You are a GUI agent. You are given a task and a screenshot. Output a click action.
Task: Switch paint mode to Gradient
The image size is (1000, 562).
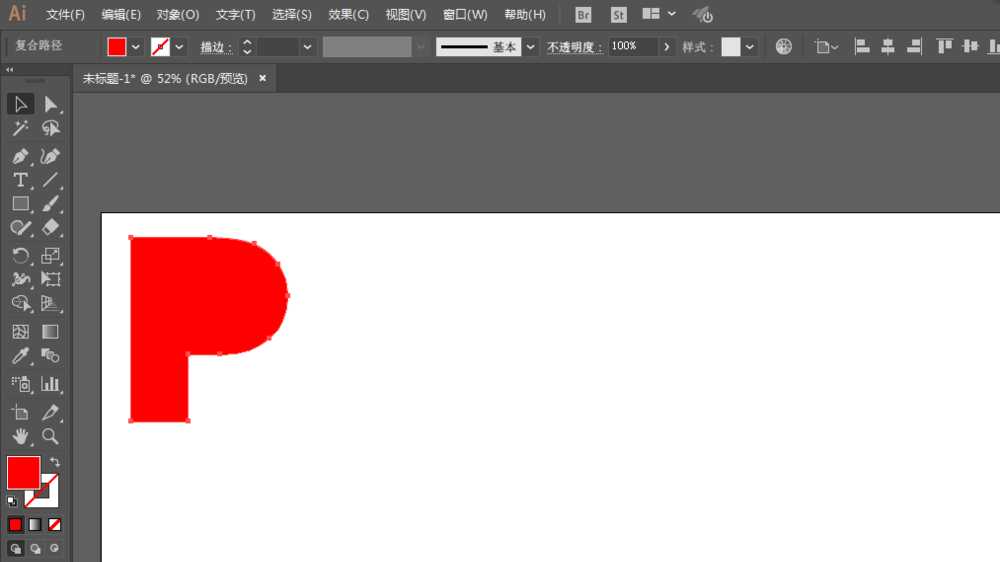click(x=35, y=524)
